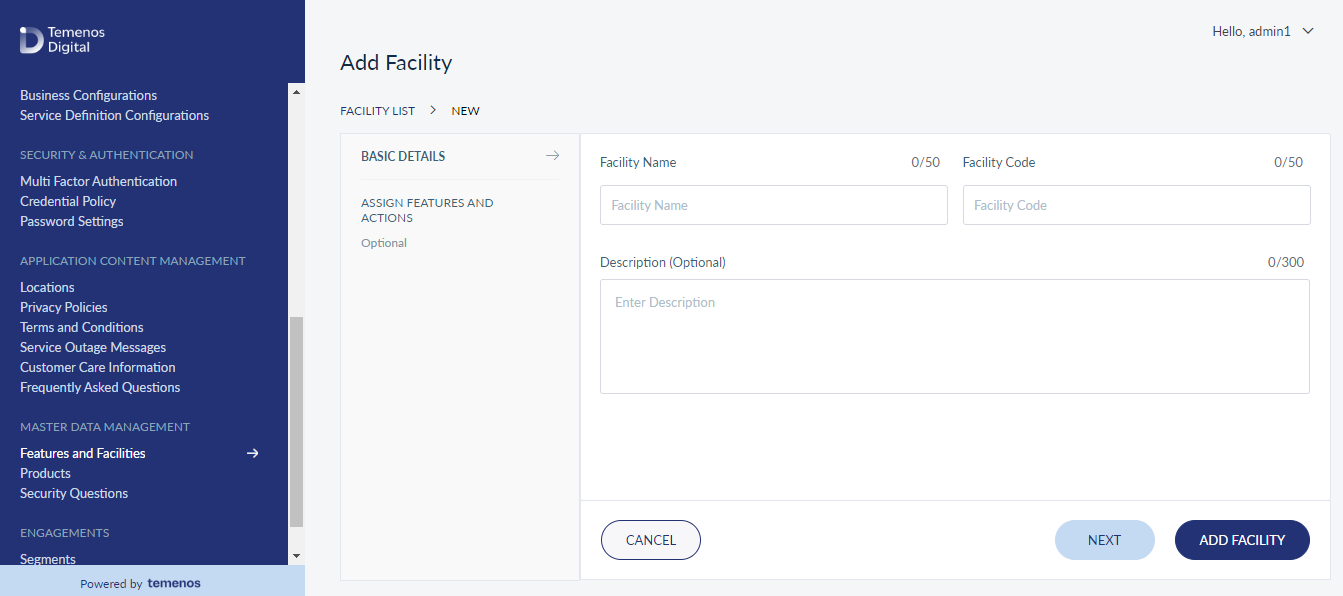The image size is (1343, 596).
Task: Click arrow icon next to Features and Facilities
Action: [253, 453]
